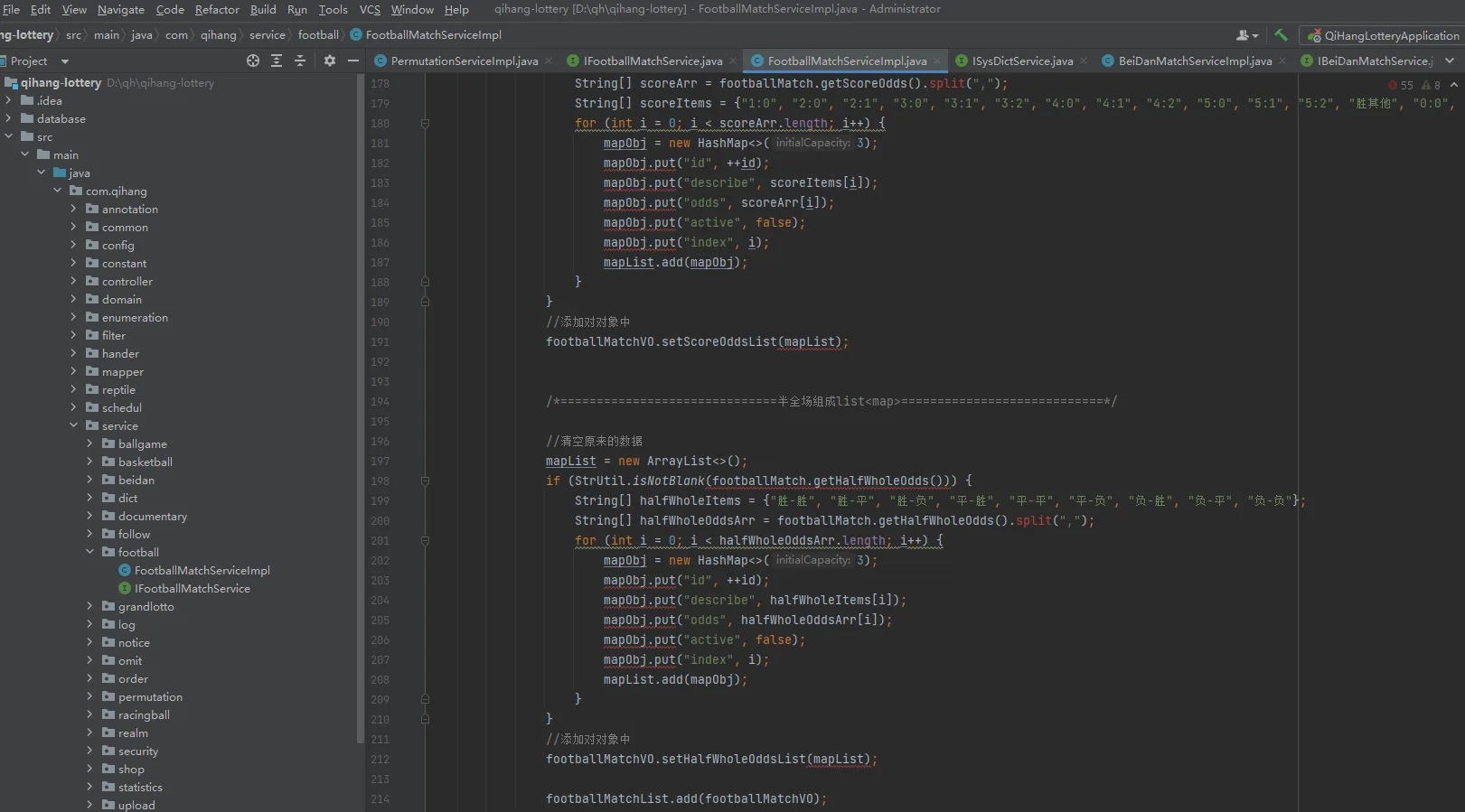The width and height of the screenshot is (1465, 812).
Task: Click the Select Opened File target icon
Action: (x=253, y=61)
